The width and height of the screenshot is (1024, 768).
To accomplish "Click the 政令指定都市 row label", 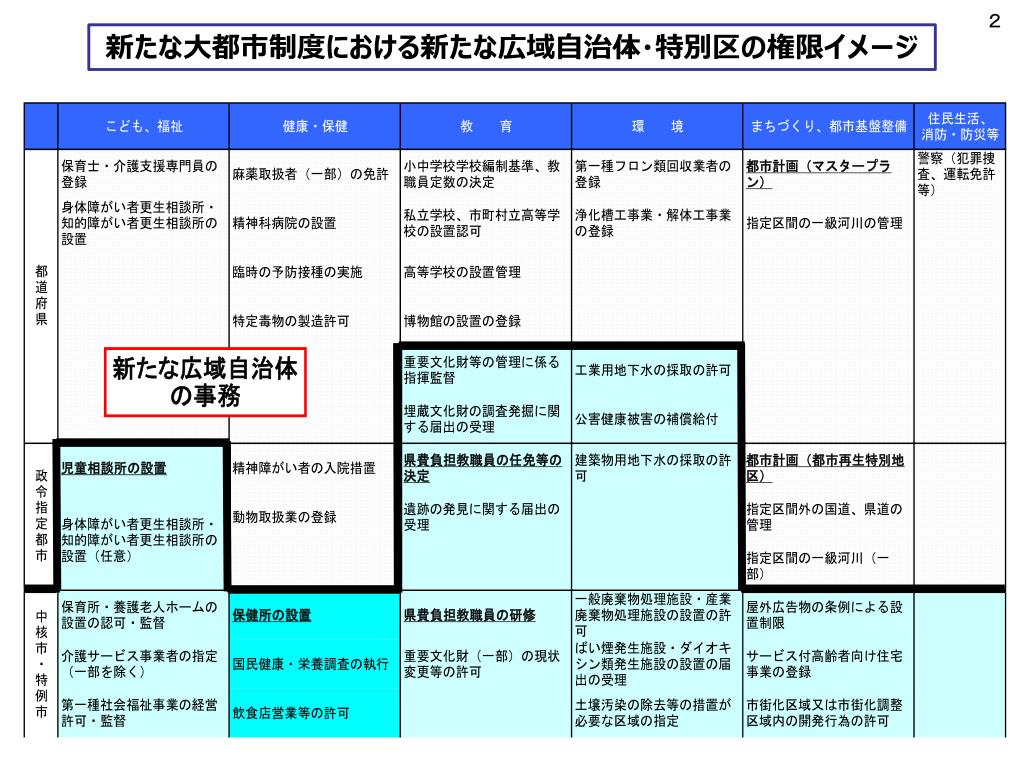I will [x=41, y=515].
